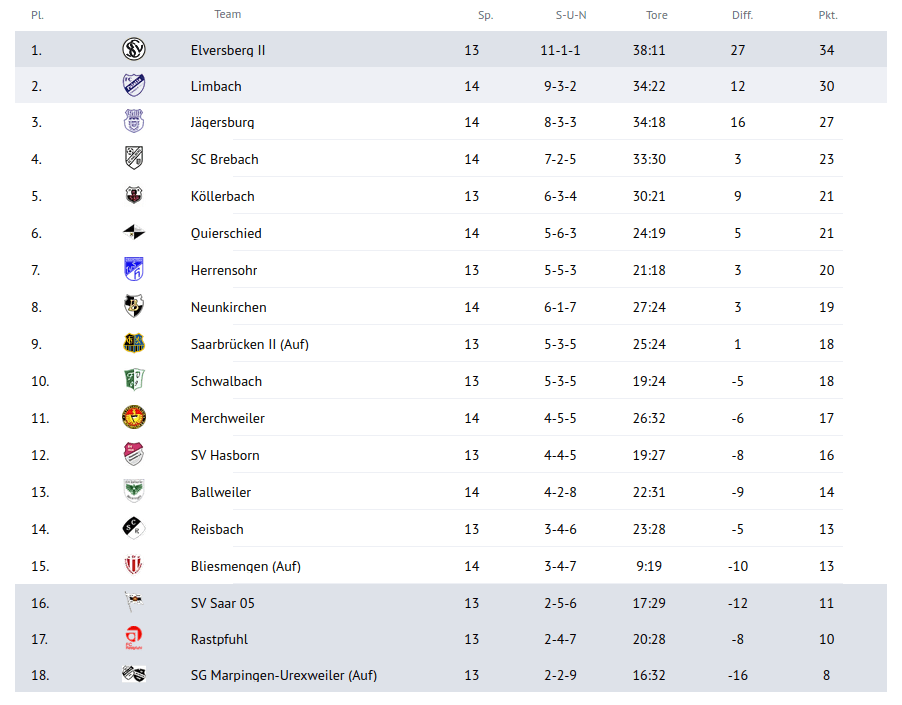
Task: Click the Elversberg II club crest
Action: pos(133,50)
